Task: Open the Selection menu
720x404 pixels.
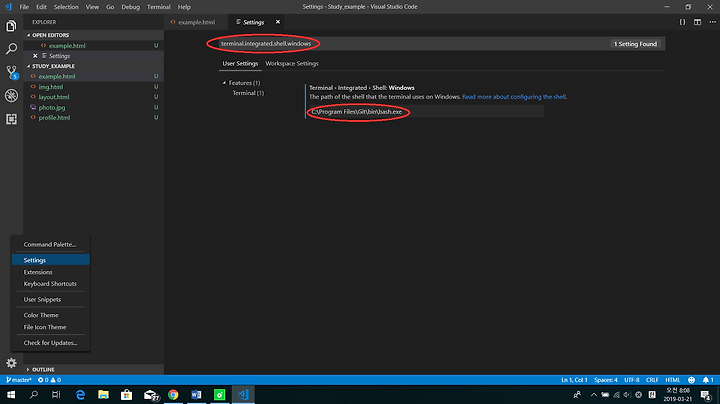Action: click(x=66, y=7)
